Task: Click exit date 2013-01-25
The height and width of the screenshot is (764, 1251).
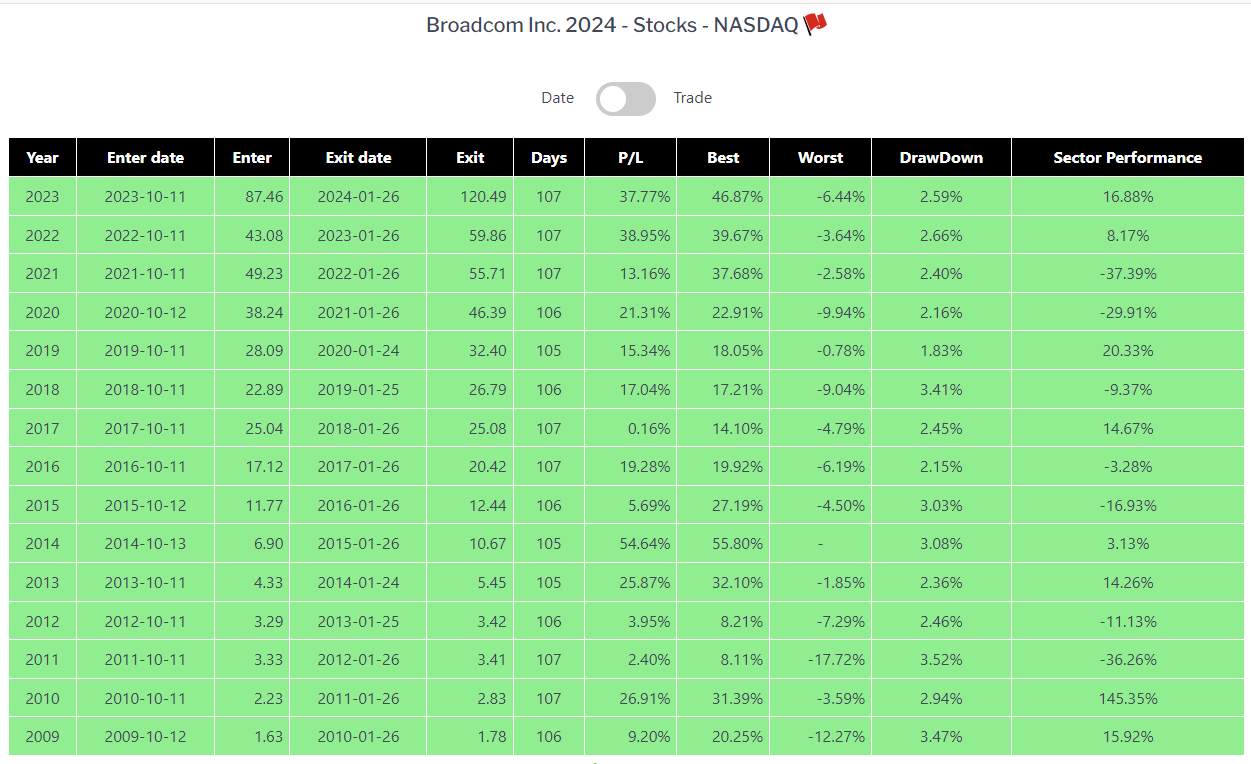Action: pos(358,621)
